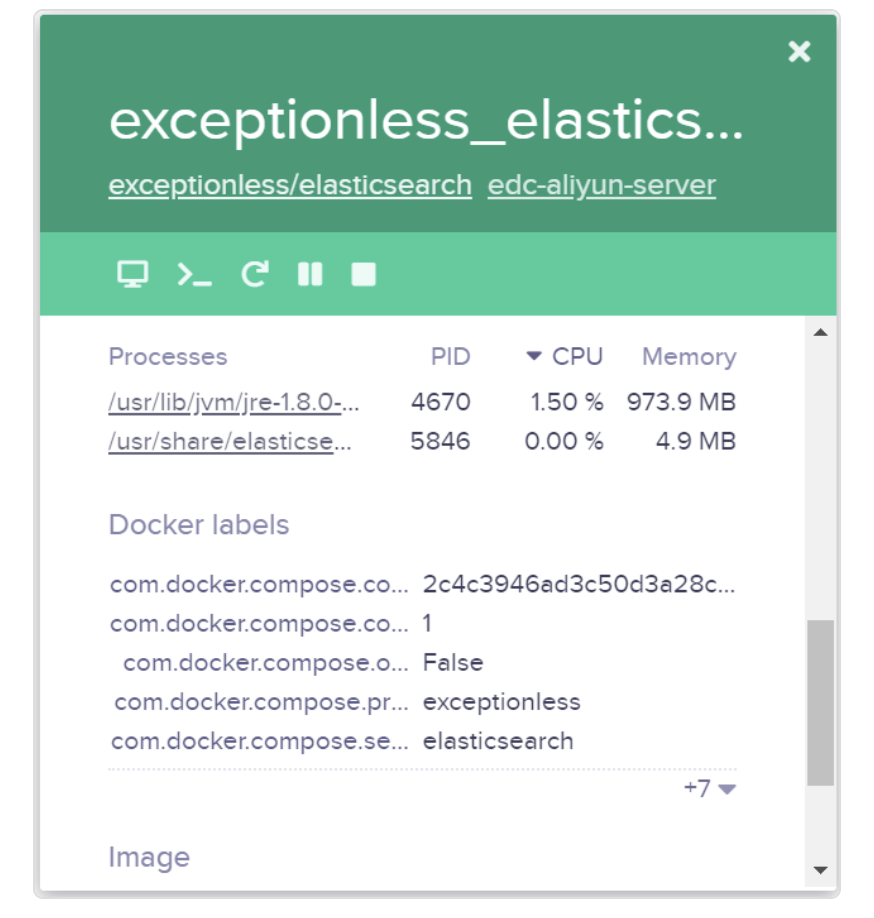This screenshot has width=874, height=918.
Task: Open exec shell terminal icon
Action: point(194,274)
